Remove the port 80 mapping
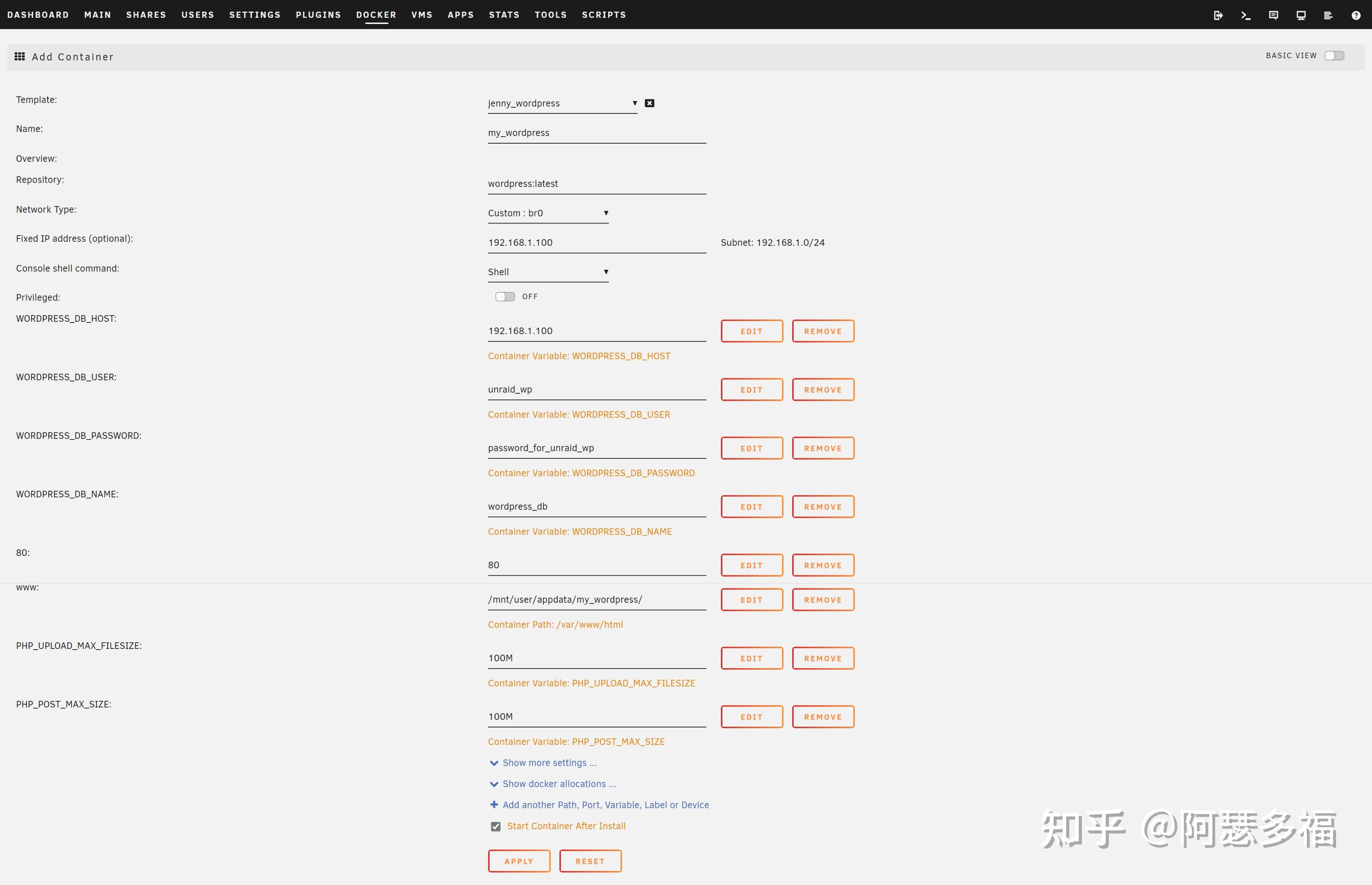Screen dimensions: 1372x885 pyautogui.click(x=823, y=566)
